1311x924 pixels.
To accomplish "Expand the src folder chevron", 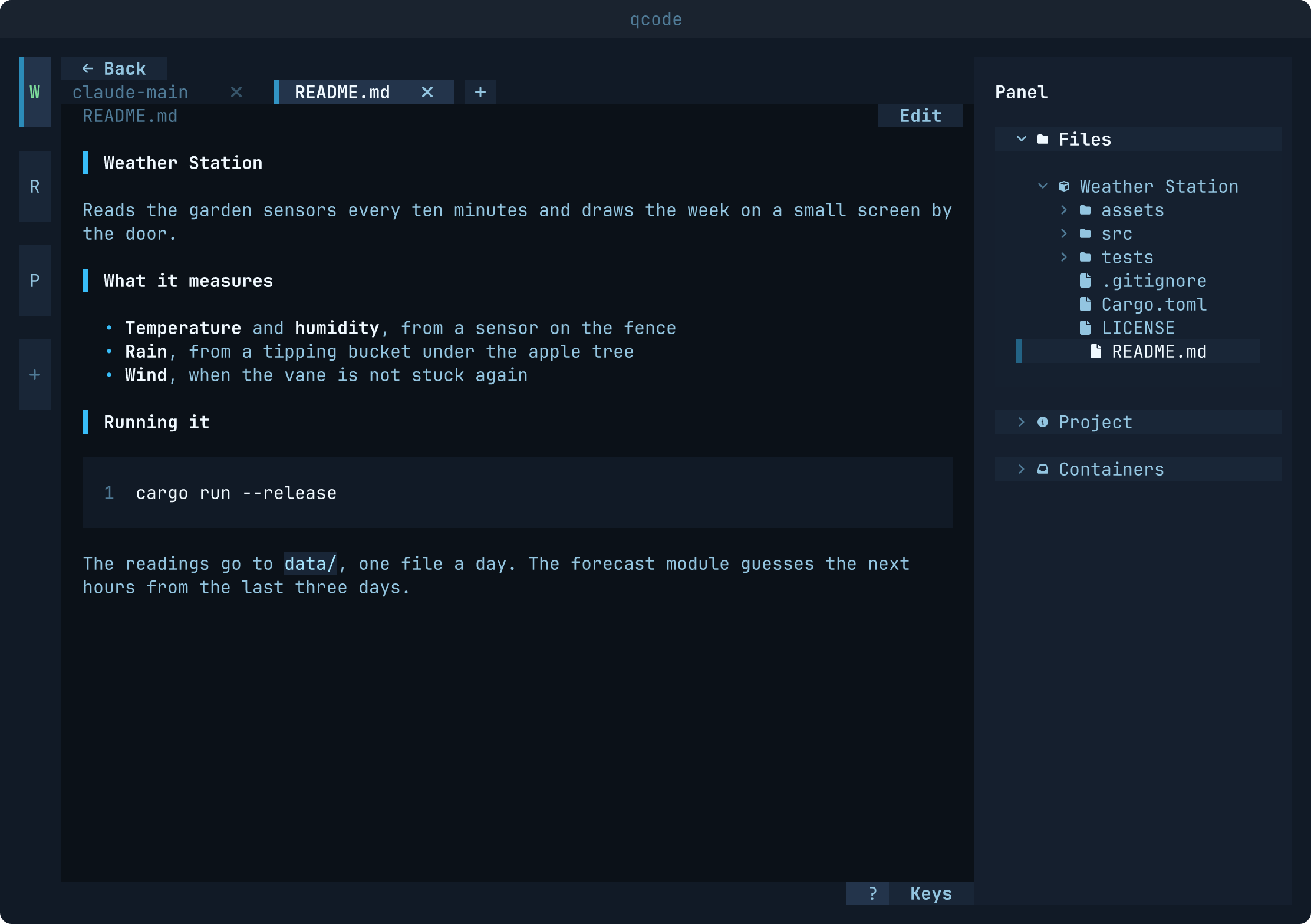I will click(1064, 233).
